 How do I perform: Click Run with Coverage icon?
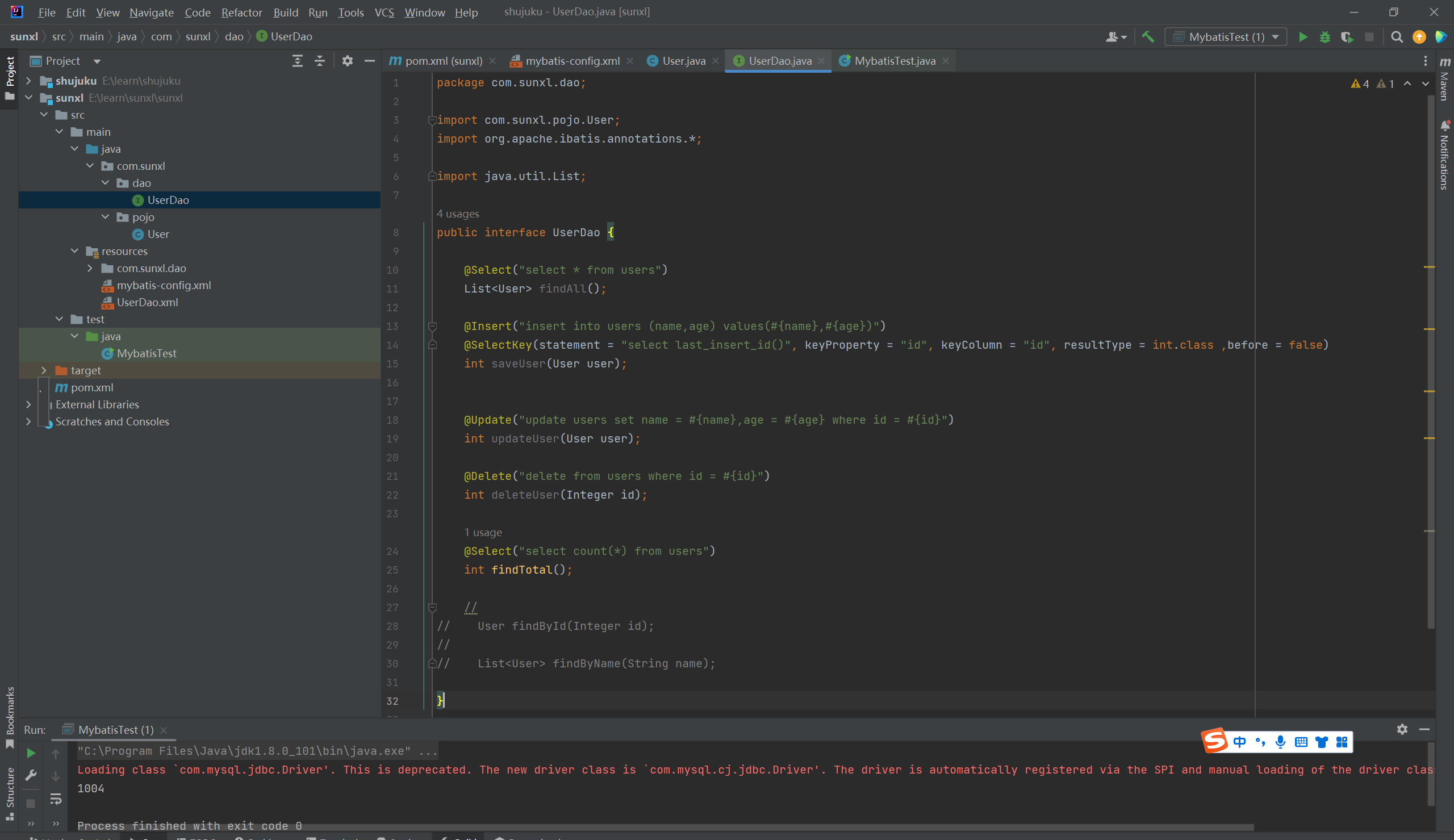tap(1347, 37)
